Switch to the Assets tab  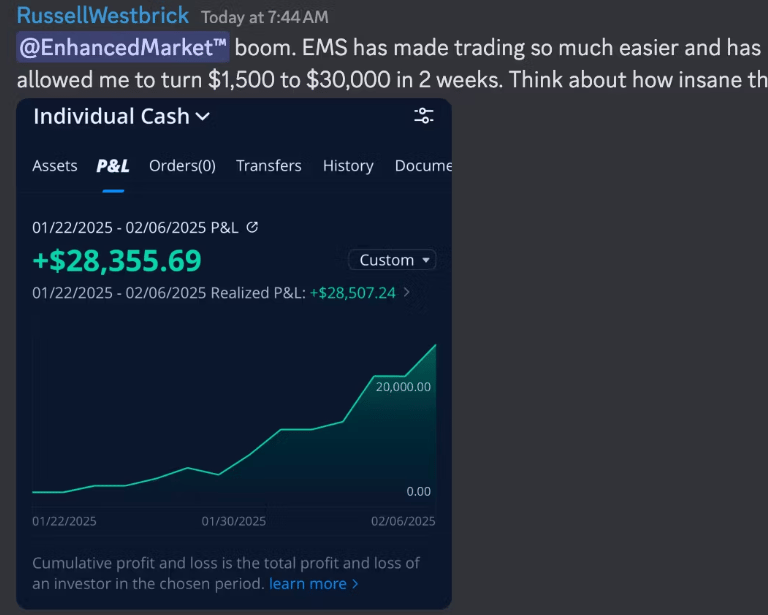(x=54, y=166)
